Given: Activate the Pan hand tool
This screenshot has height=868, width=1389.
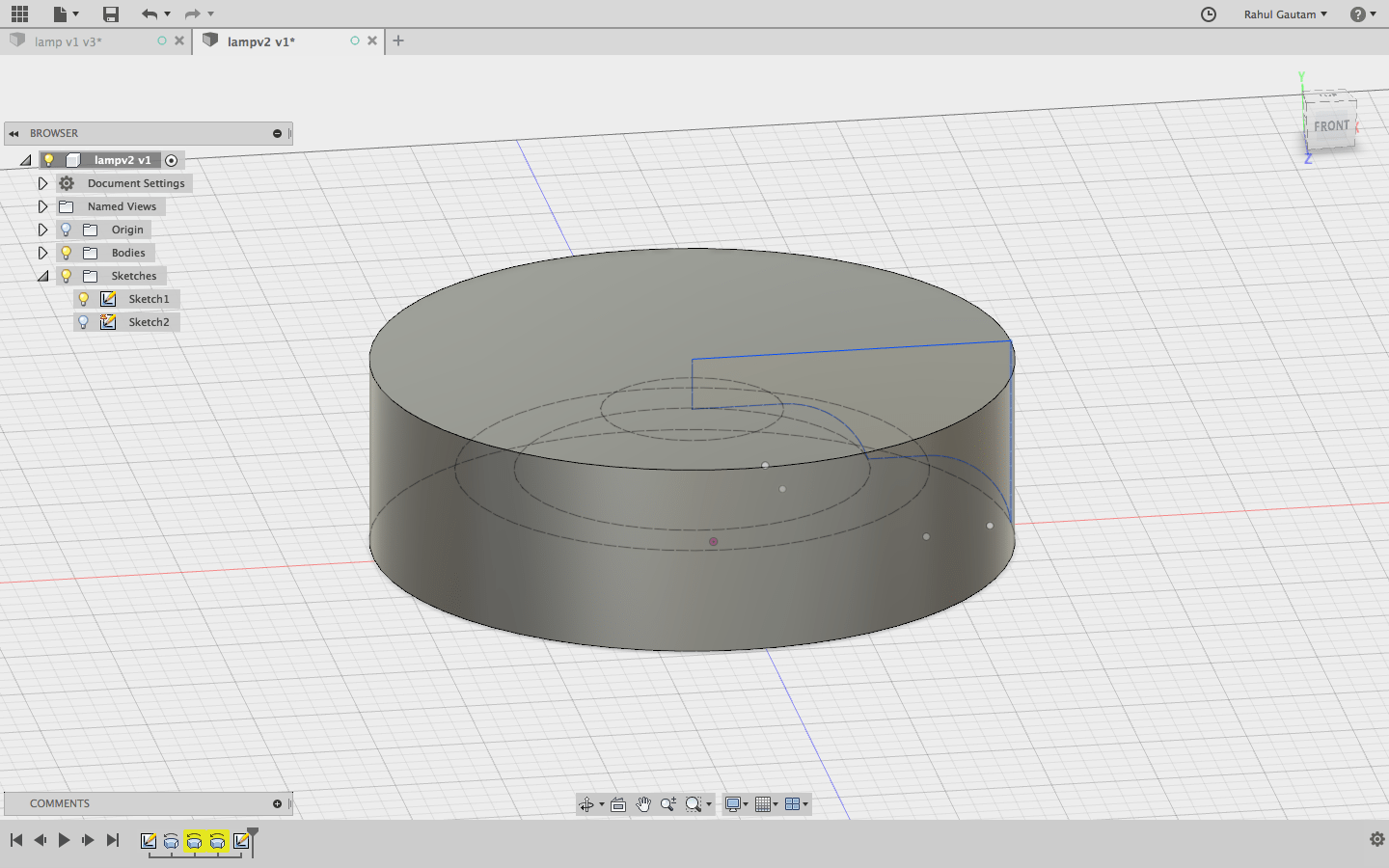Looking at the screenshot, I should pyautogui.click(x=643, y=804).
